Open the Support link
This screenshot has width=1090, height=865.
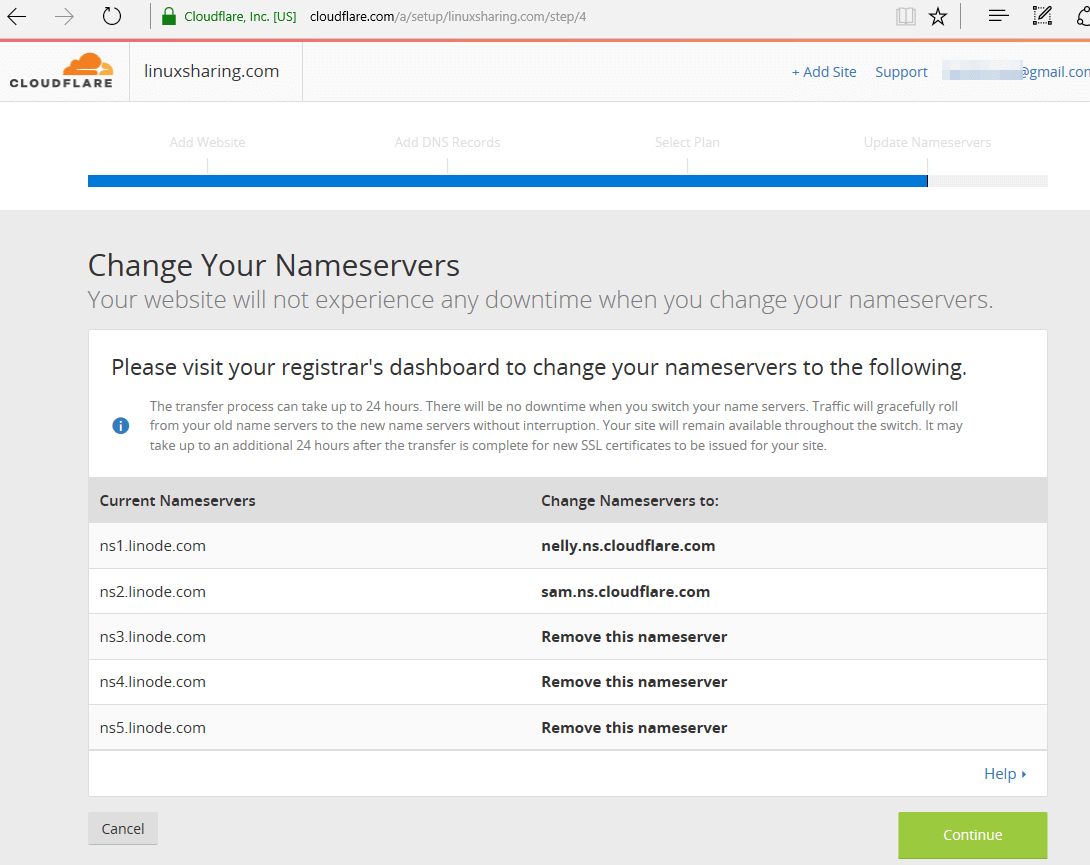click(901, 72)
